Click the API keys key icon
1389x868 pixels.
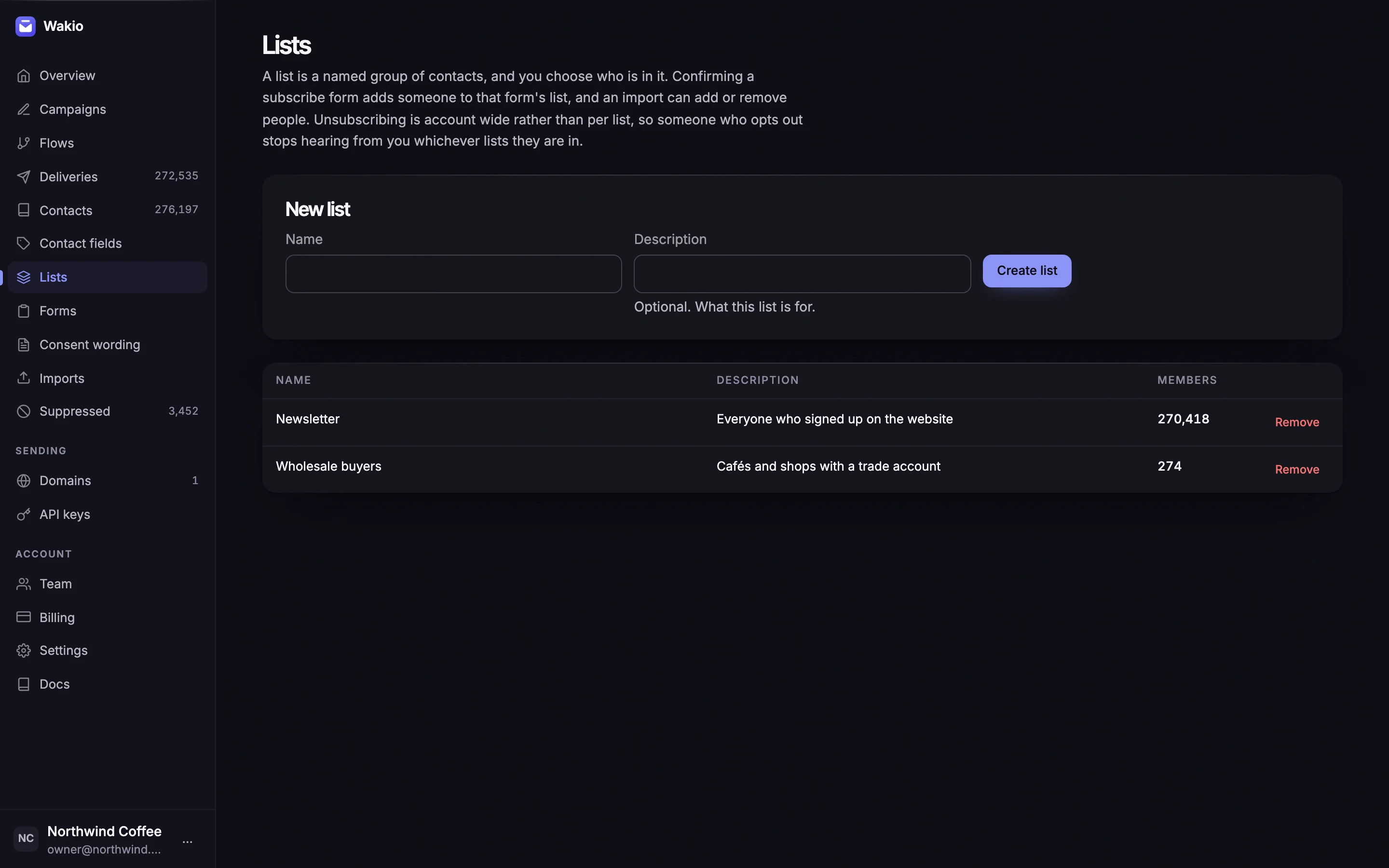(x=24, y=515)
